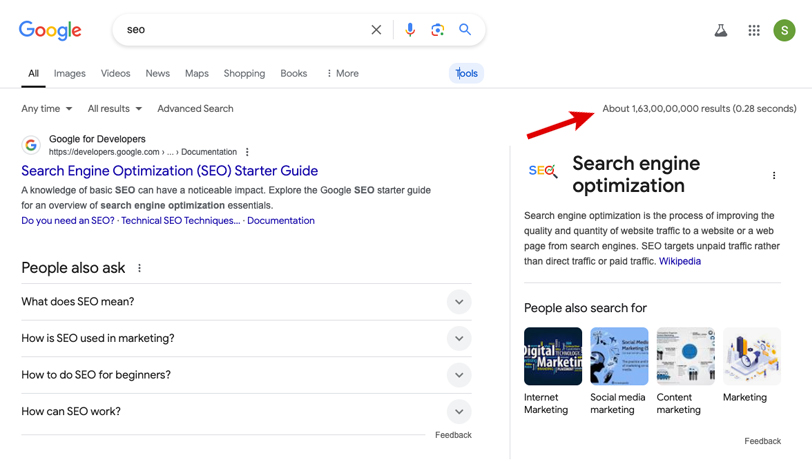Screen dimensions: 812x465
Task: Open the More tabs menu
Action: coord(342,74)
